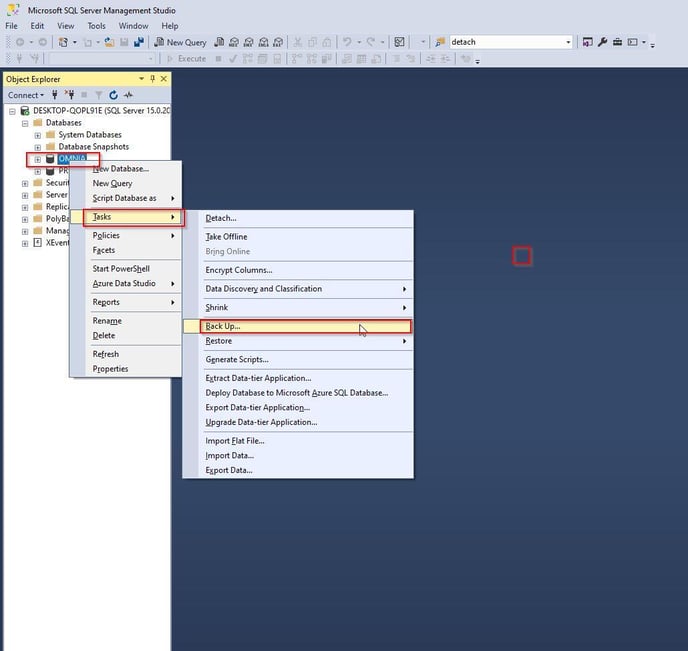Click the New Query toolbar button
This screenshot has height=651, width=688.
click(x=180, y=42)
